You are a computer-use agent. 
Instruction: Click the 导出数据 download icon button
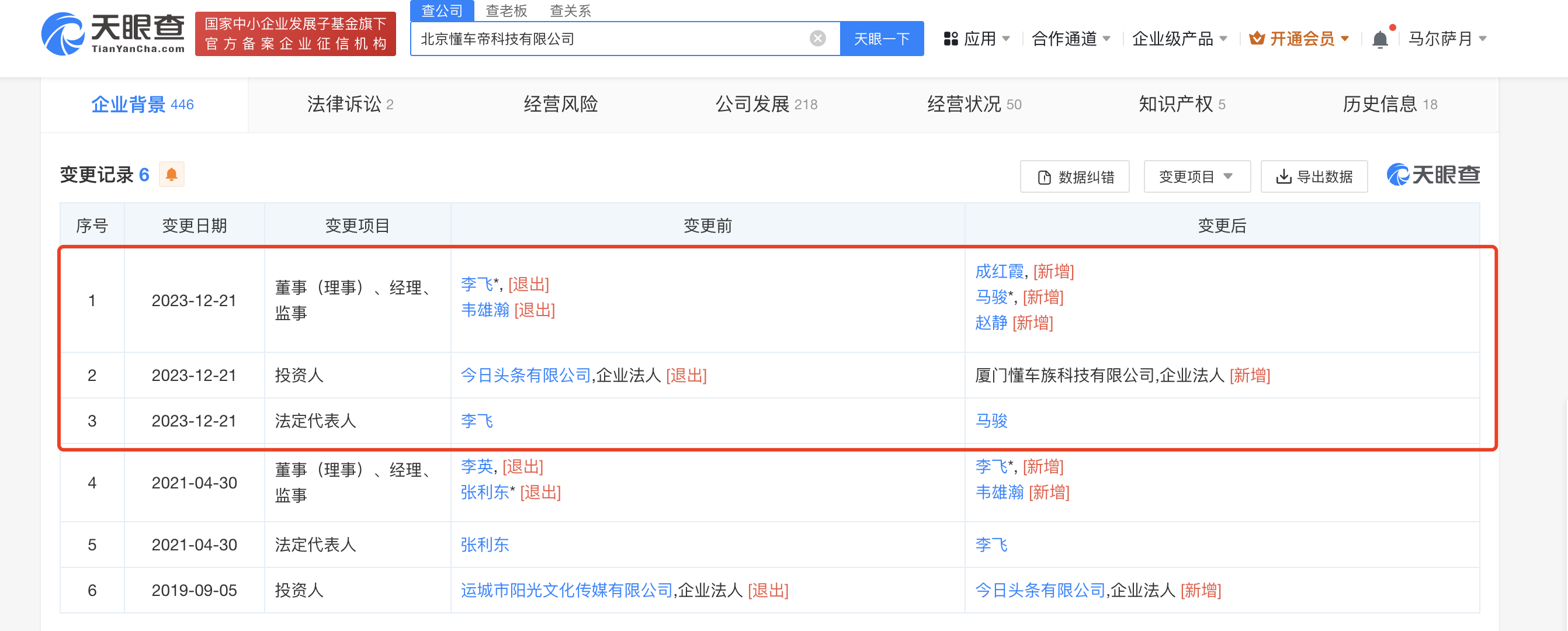point(1313,177)
